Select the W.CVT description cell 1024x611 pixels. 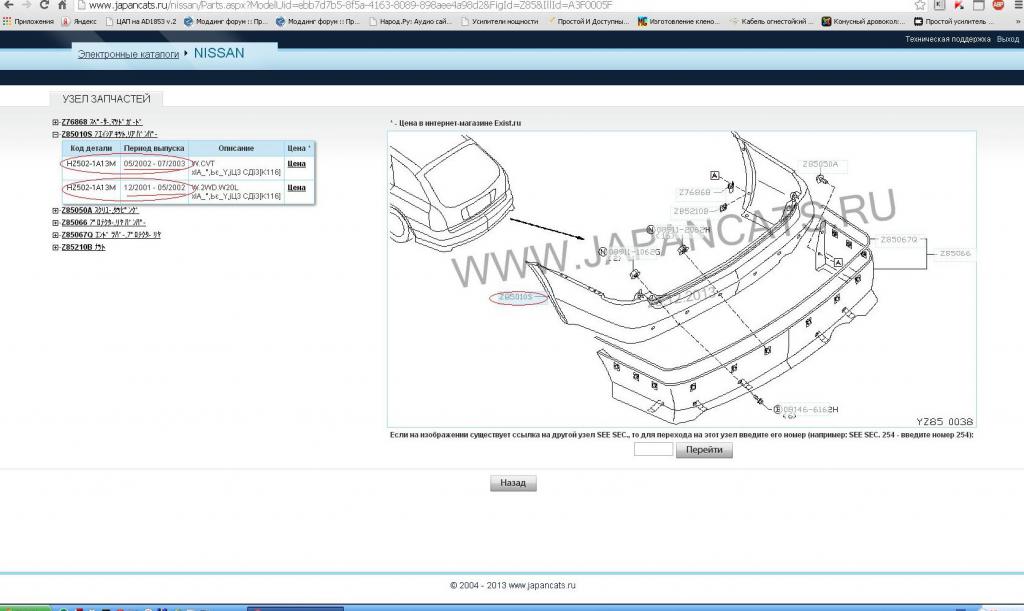236,168
